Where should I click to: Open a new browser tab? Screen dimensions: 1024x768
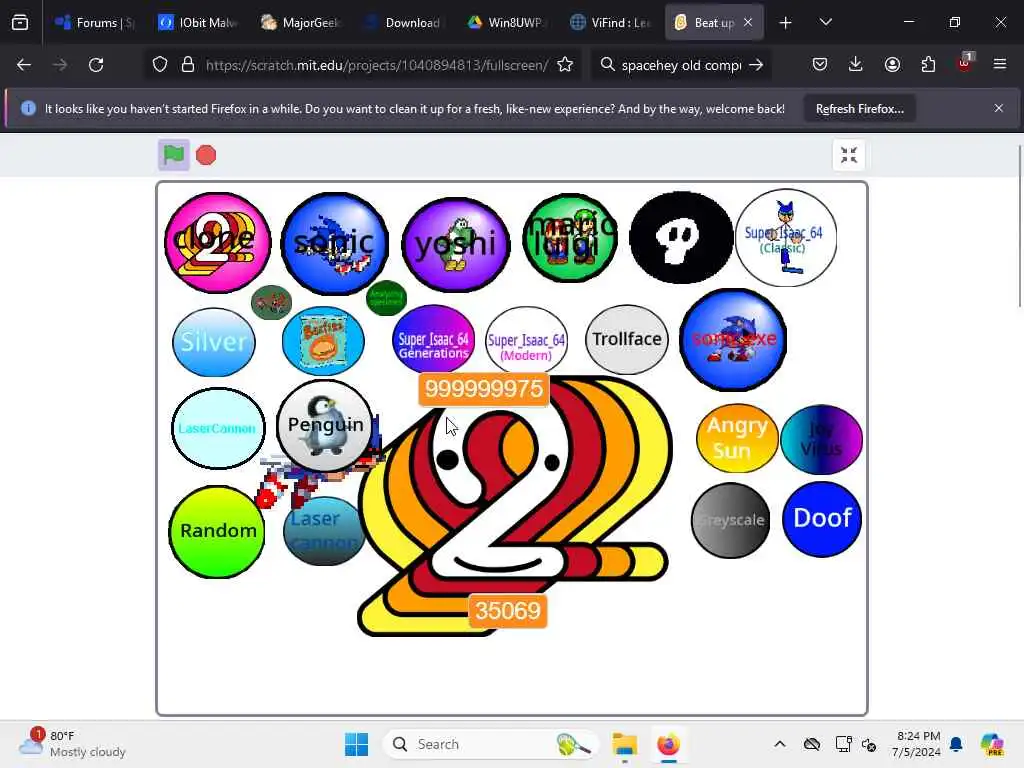pos(786,23)
